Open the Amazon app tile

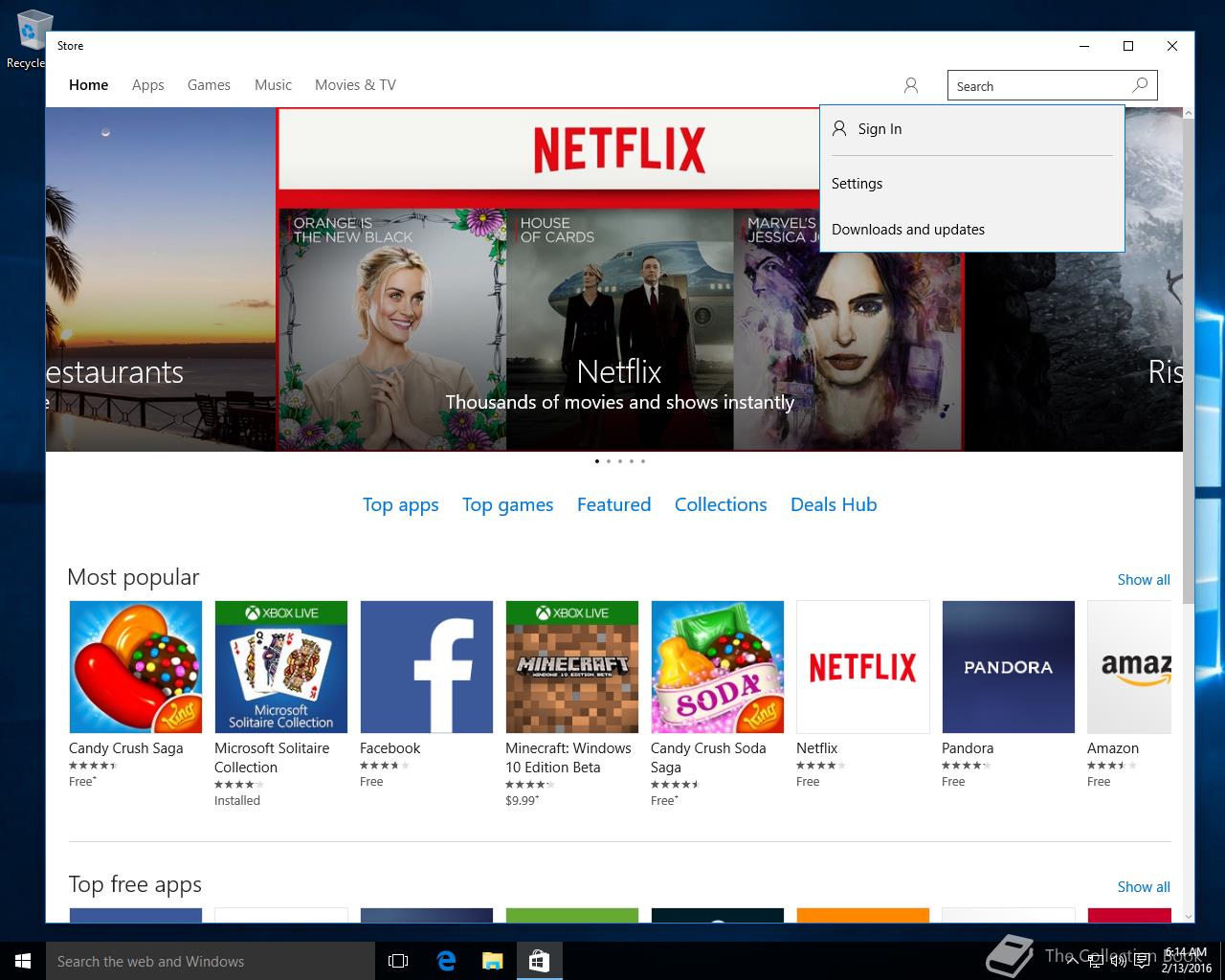1129,667
